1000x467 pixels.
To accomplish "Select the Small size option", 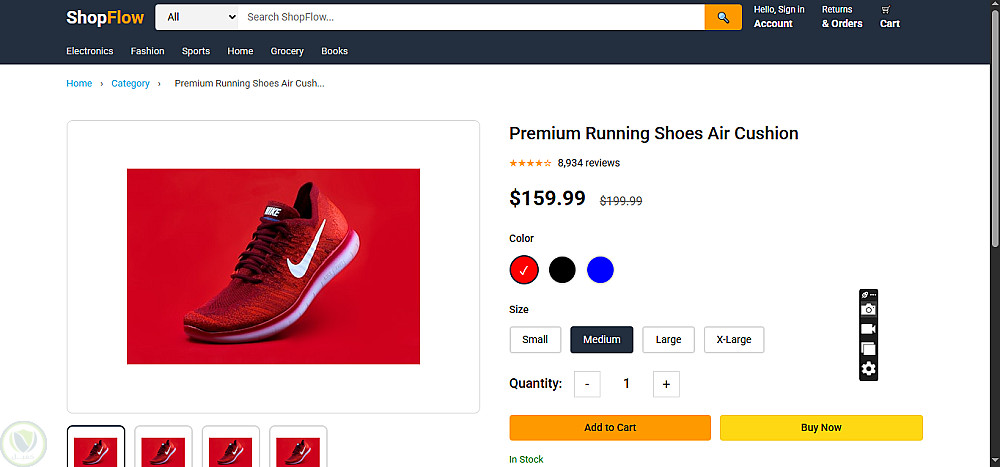I will click(x=535, y=340).
